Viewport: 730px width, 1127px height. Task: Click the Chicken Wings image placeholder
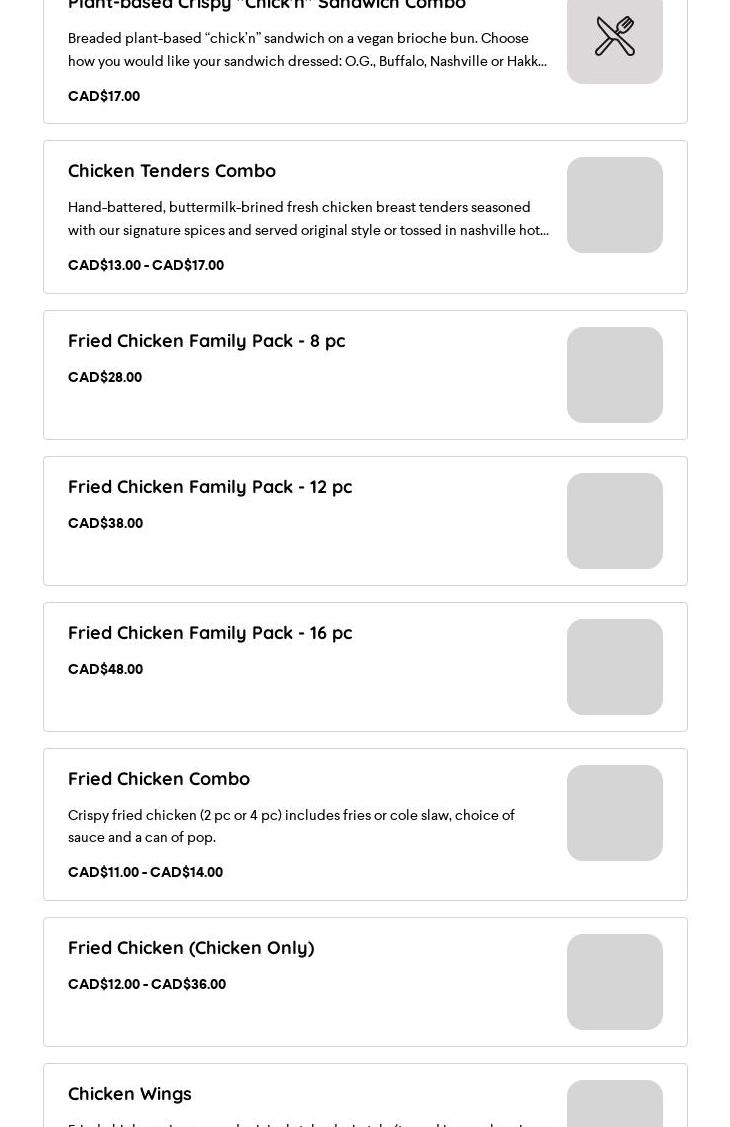[x=614, y=1103]
